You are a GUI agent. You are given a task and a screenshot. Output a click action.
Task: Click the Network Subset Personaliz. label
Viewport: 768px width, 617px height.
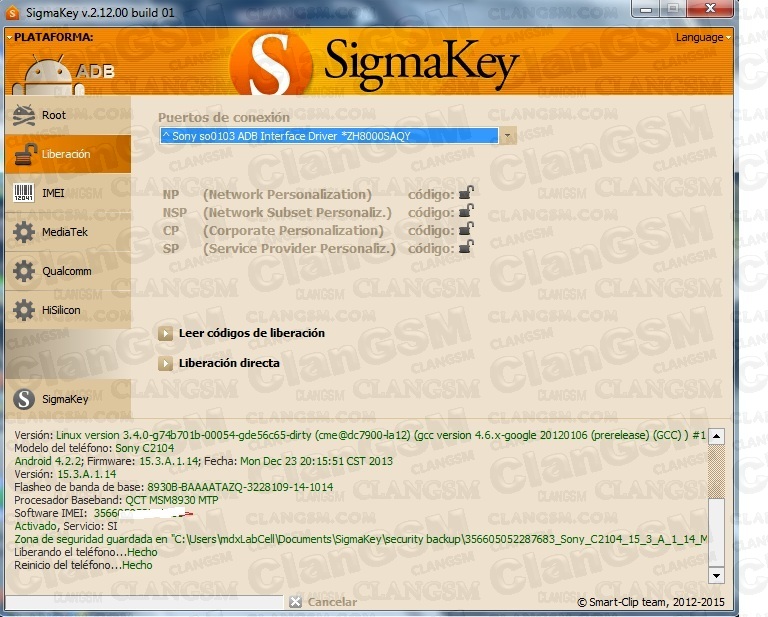click(x=297, y=213)
